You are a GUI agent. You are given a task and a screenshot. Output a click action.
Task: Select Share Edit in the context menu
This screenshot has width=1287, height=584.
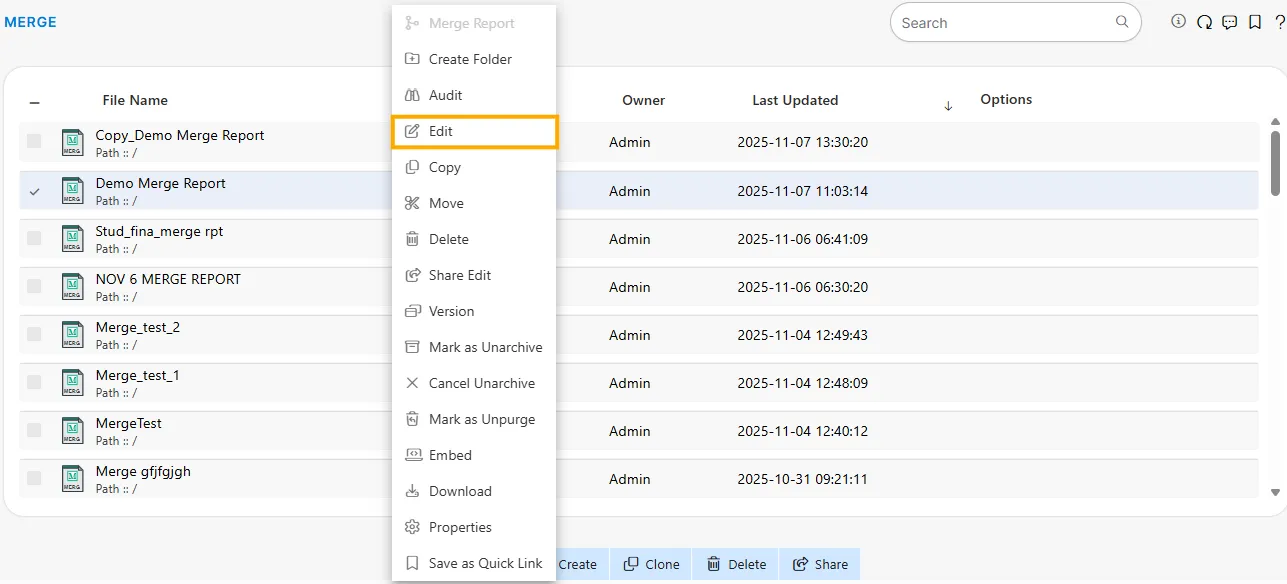point(459,275)
